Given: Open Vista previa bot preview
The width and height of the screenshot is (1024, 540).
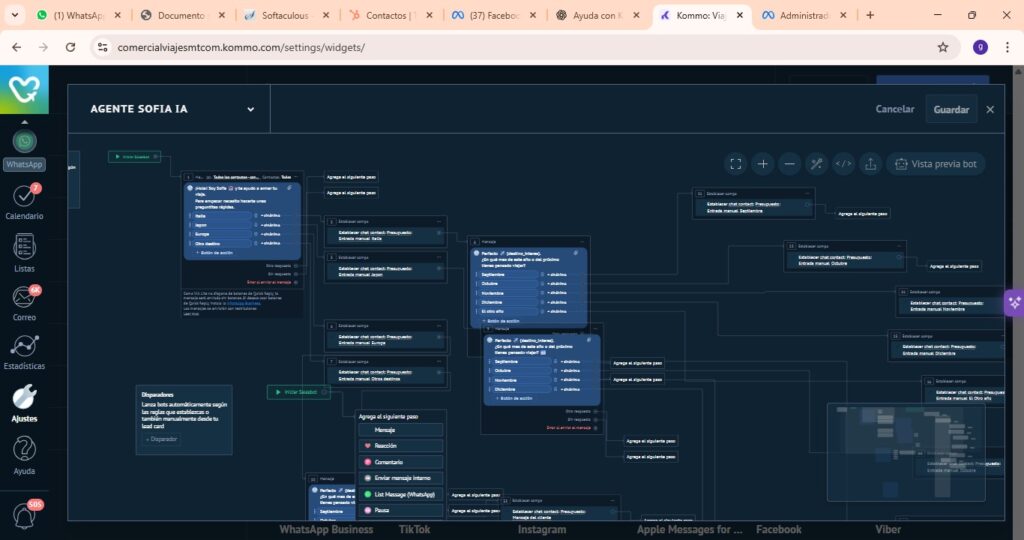Looking at the screenshot, I should 936,164.
